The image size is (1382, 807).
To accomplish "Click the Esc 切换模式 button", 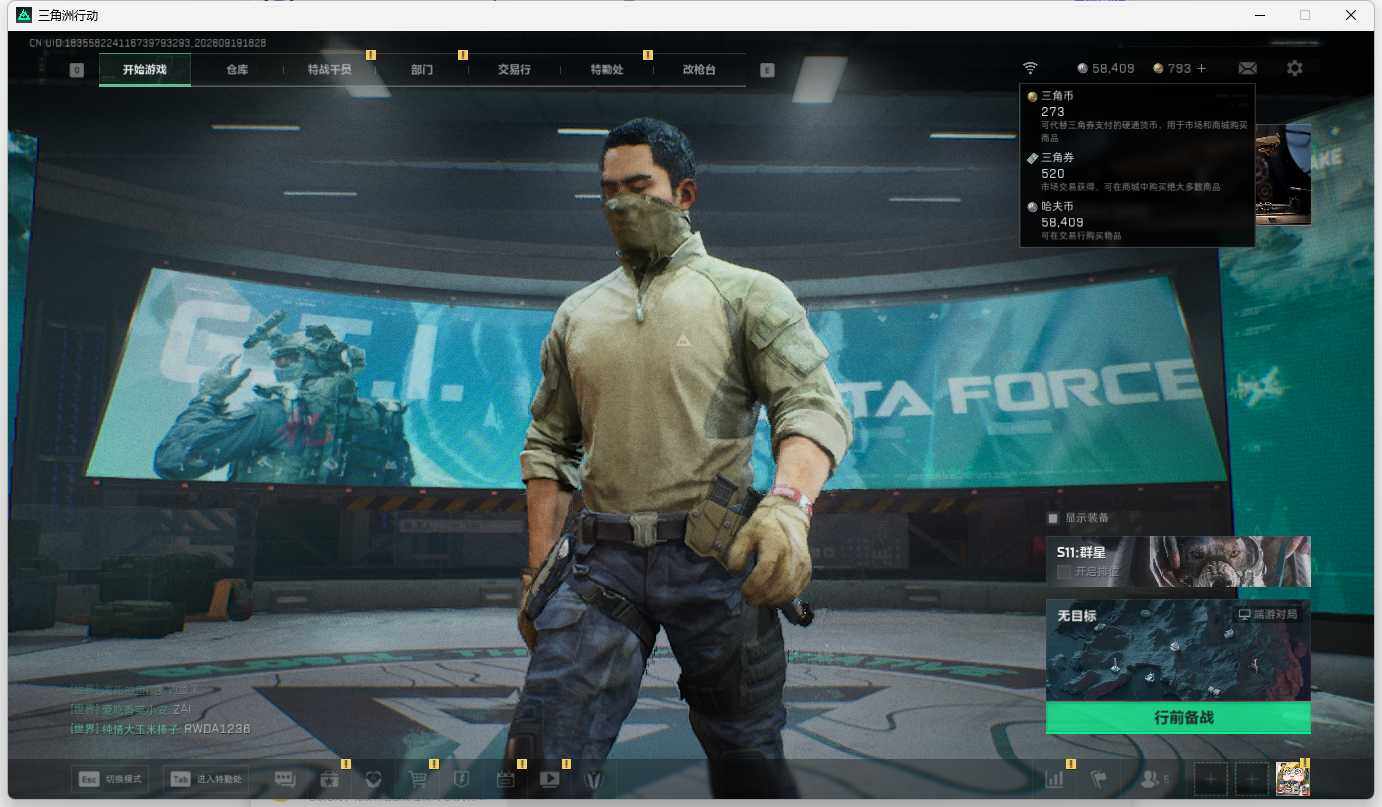I will pos(110,779).
